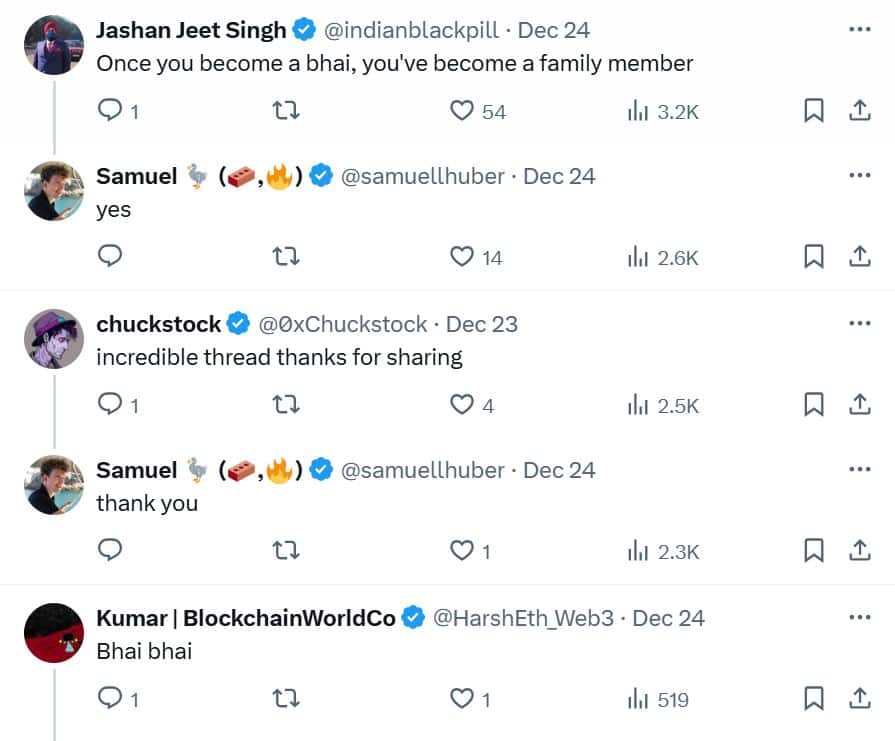Repost Samuel's "thank you" reply

[x=285, y=551]
